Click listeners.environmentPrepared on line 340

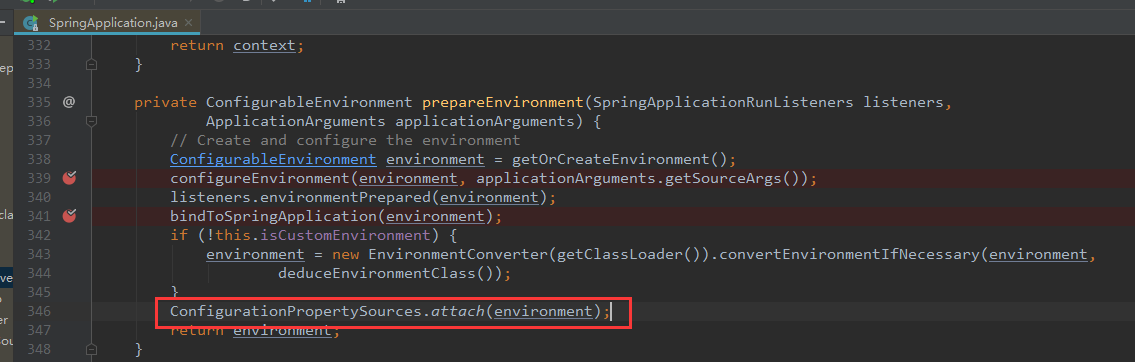[300, 197]
